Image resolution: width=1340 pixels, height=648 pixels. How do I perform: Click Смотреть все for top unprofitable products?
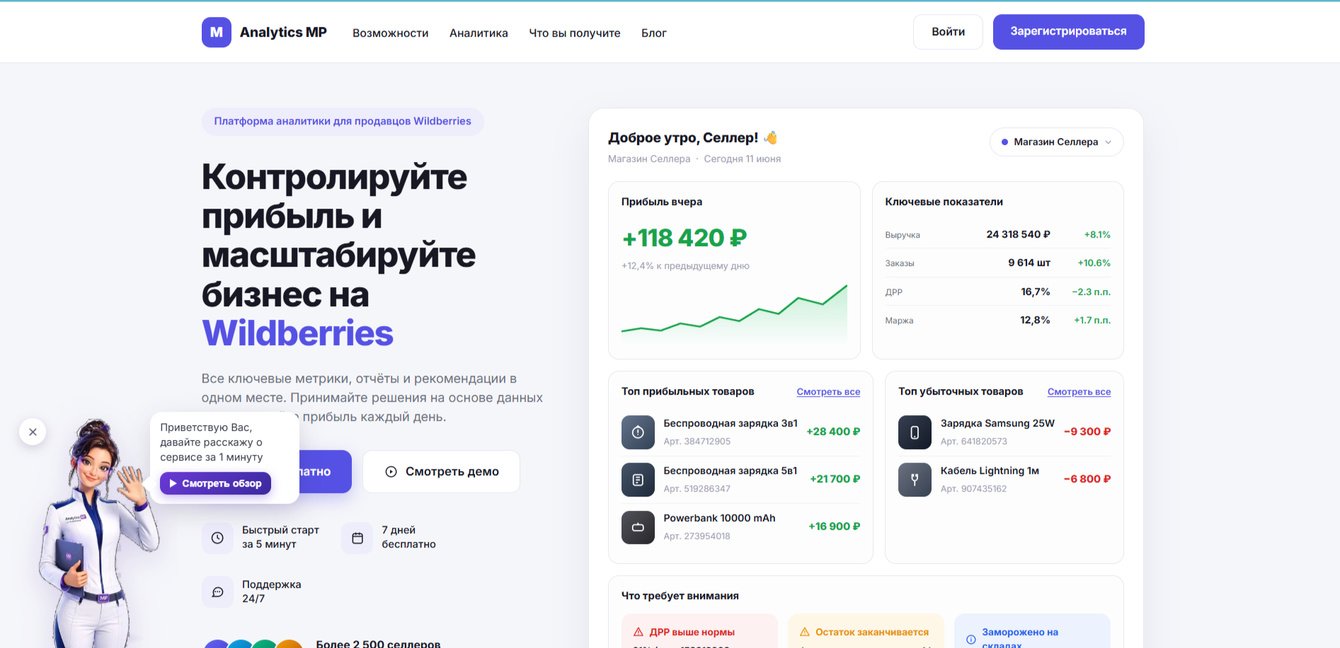click(x=1079, y=392)
